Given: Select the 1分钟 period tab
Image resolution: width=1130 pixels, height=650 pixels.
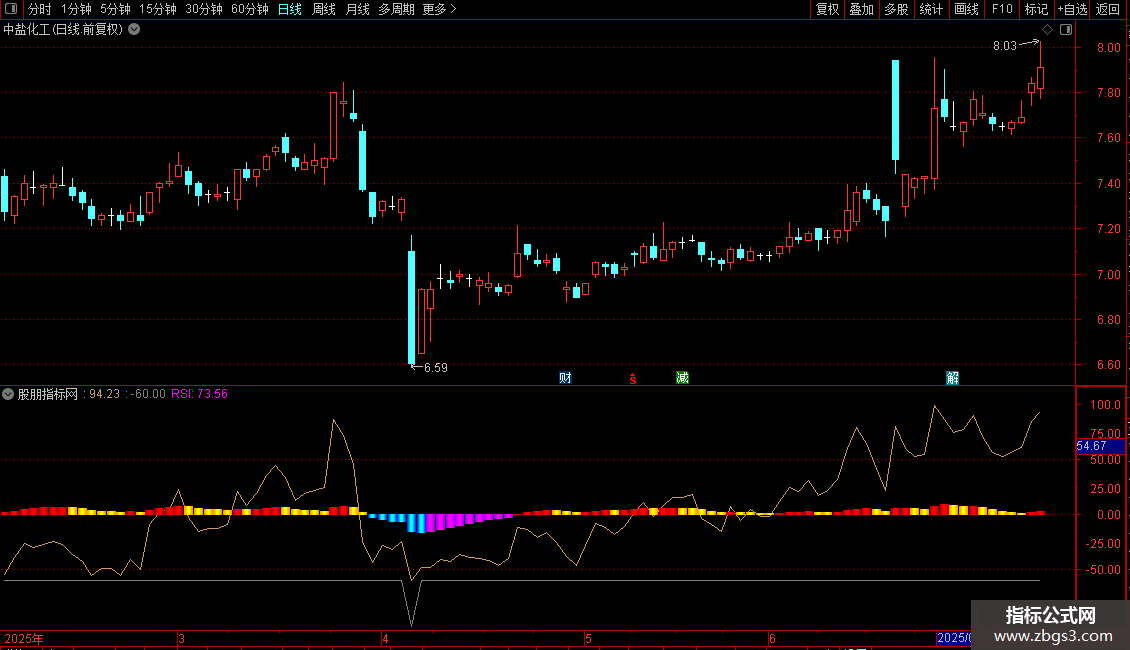Looking at the screenshot, I should [76, 9].
